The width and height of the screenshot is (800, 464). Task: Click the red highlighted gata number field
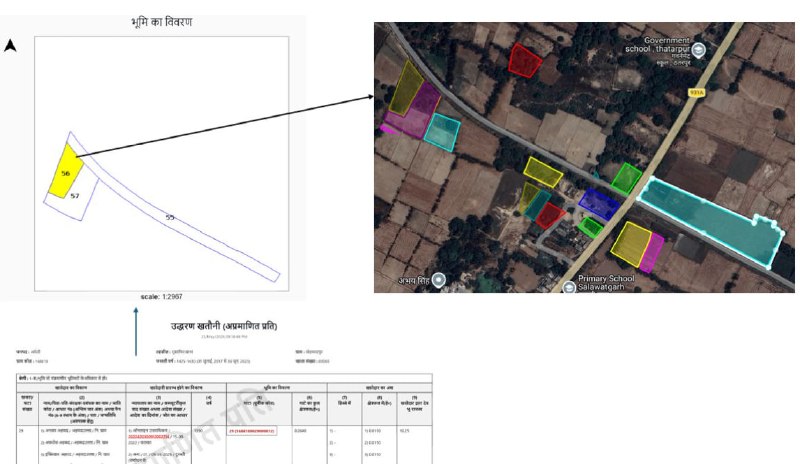pos(252,431)
